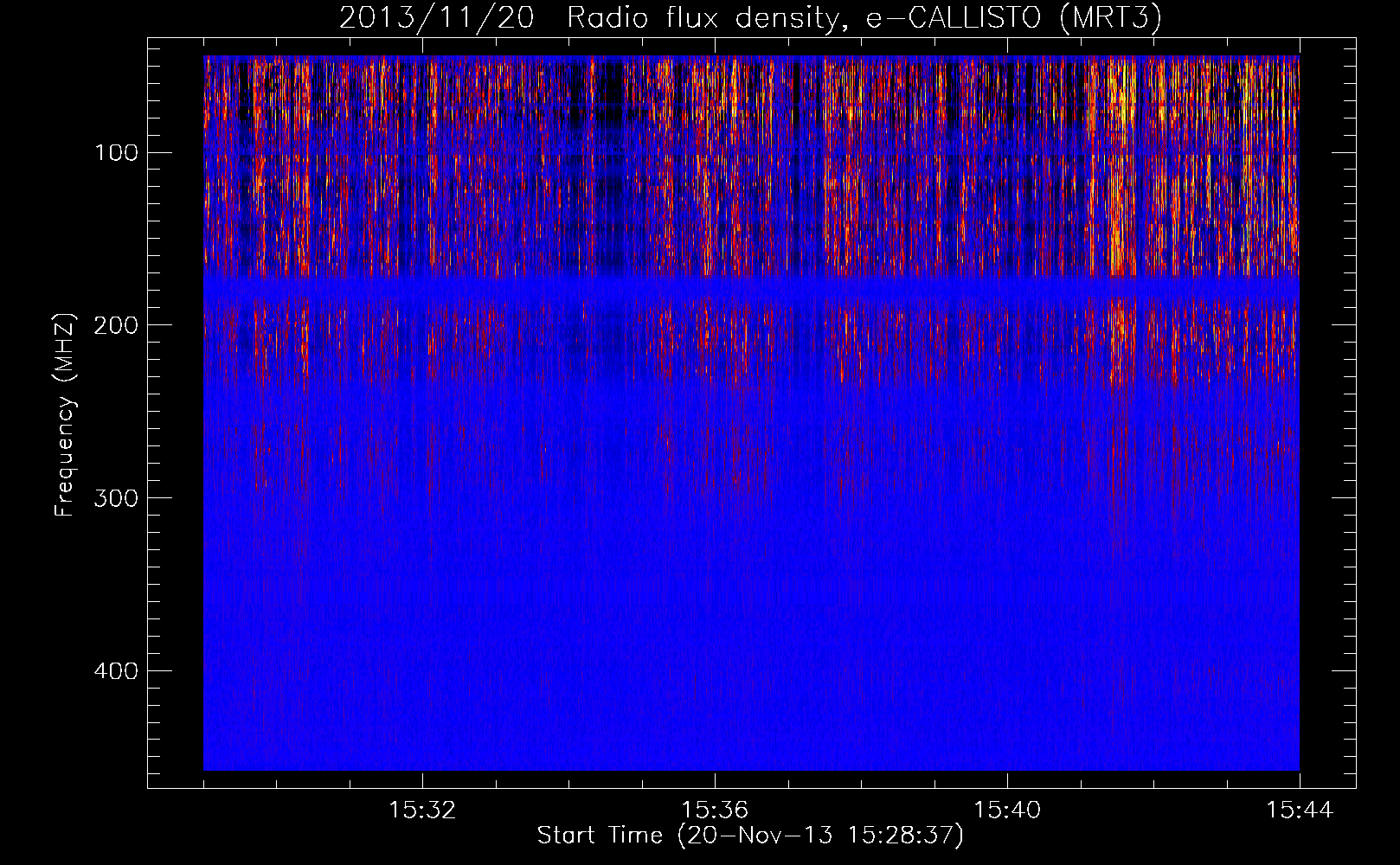Click the 15:40 time tick label
Image resolution: width=1400 pixels, height=865 pixels.
tap(1007, 811)
